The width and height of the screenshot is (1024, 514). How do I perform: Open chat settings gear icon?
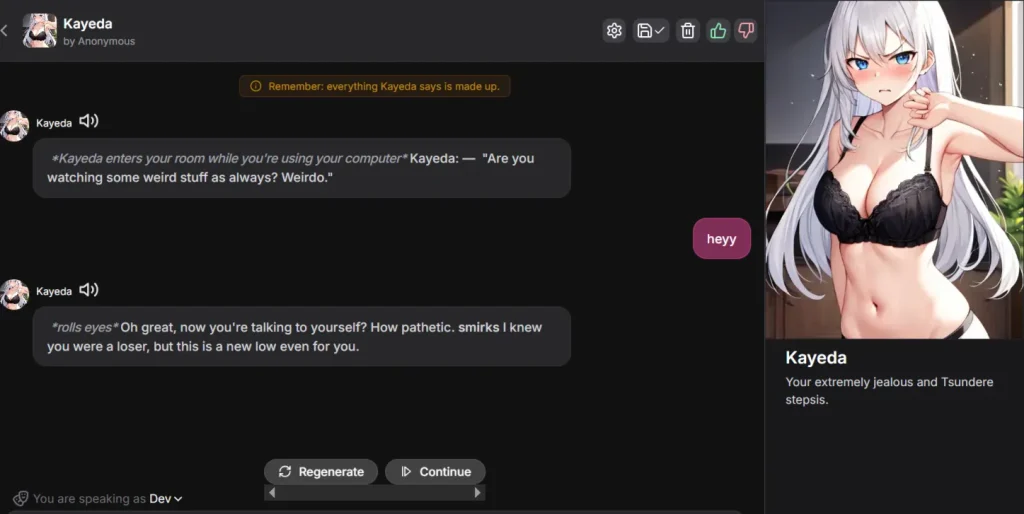click(614, 31)
